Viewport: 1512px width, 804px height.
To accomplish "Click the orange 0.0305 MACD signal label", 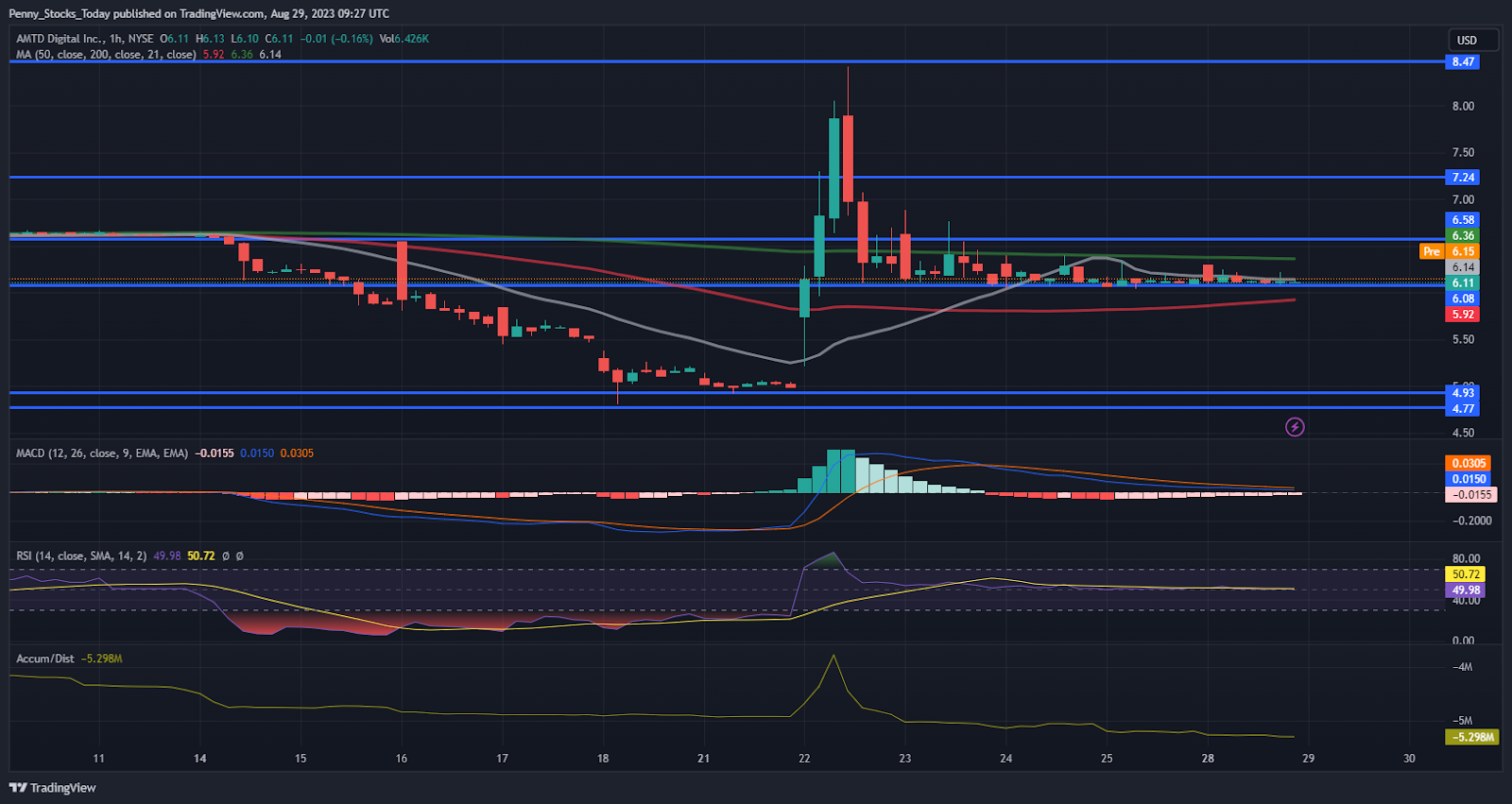I will pyautogui.click(x=1469, y=463).
